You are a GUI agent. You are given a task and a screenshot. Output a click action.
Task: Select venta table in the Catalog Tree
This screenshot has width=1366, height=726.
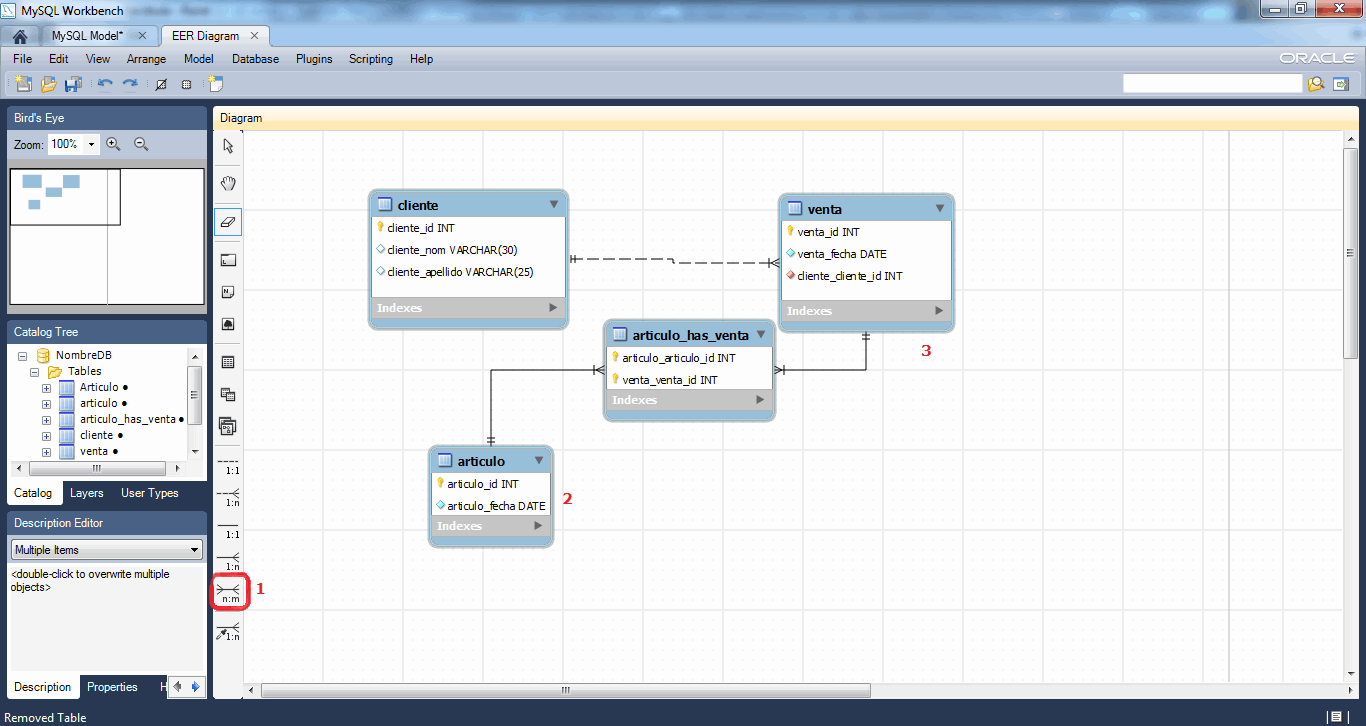(94, 451)
